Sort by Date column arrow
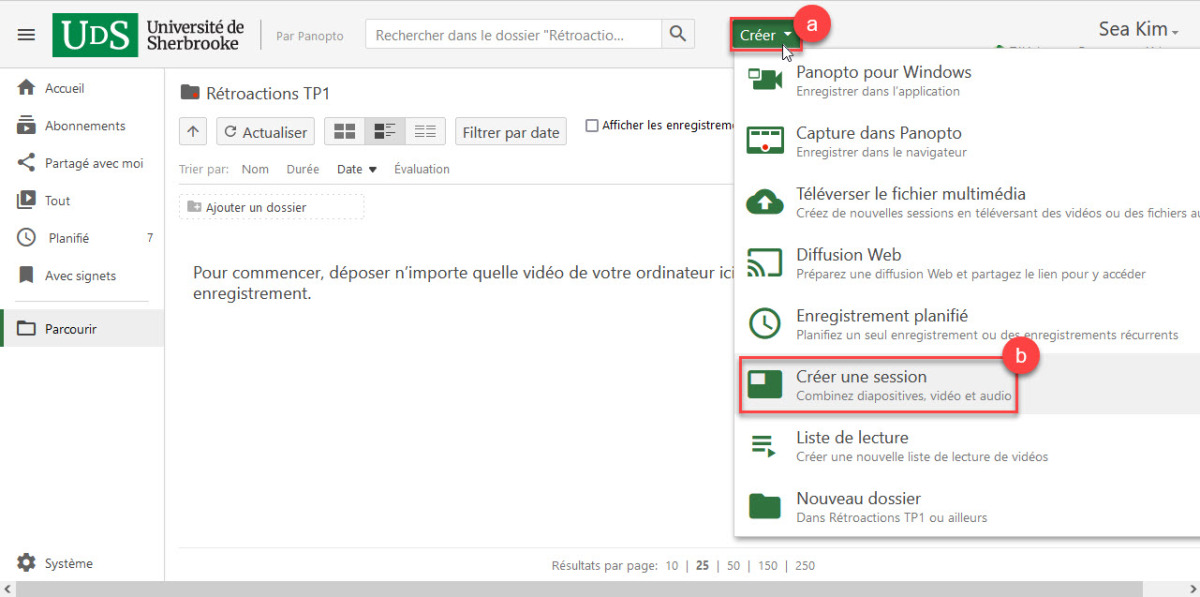 coord(373,170)
